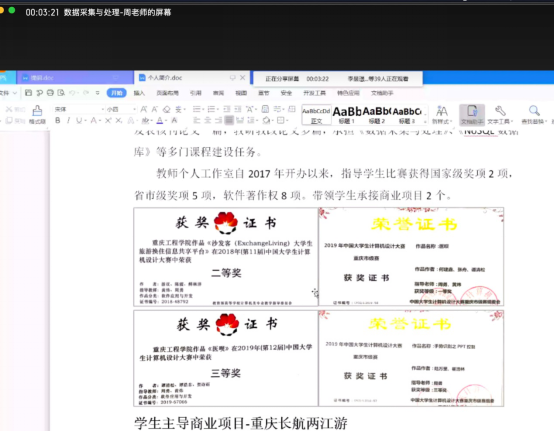Click the font color A swatch

[160, 121]
